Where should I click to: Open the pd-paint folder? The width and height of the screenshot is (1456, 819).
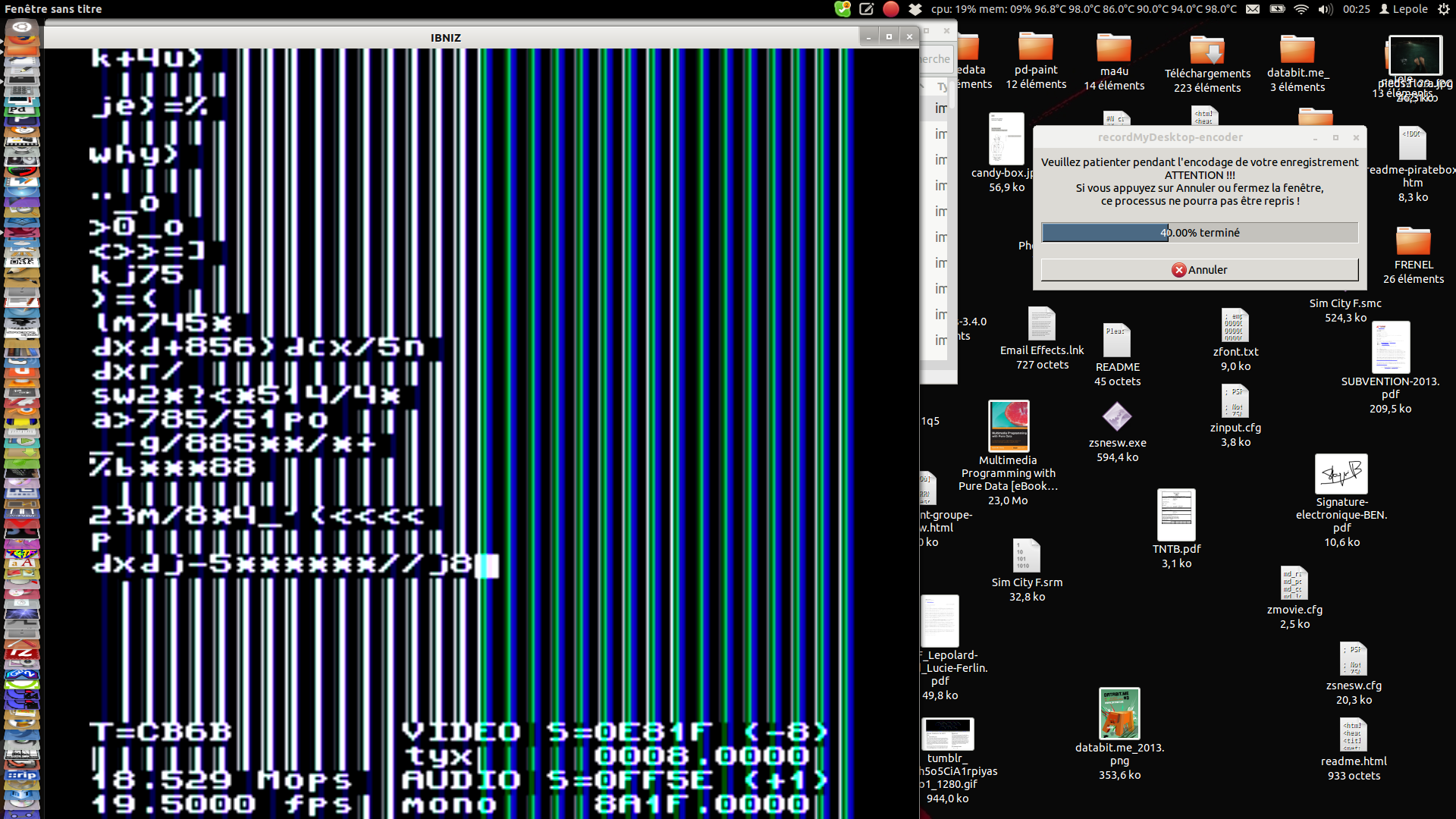pyautogui.click(x=1036, y=48)
